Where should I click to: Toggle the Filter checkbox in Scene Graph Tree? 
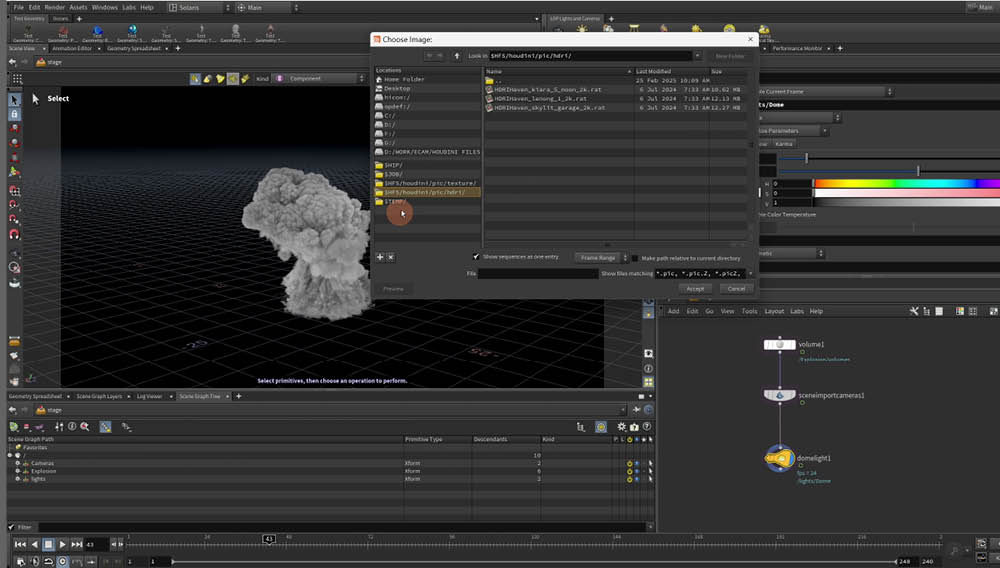12,527
